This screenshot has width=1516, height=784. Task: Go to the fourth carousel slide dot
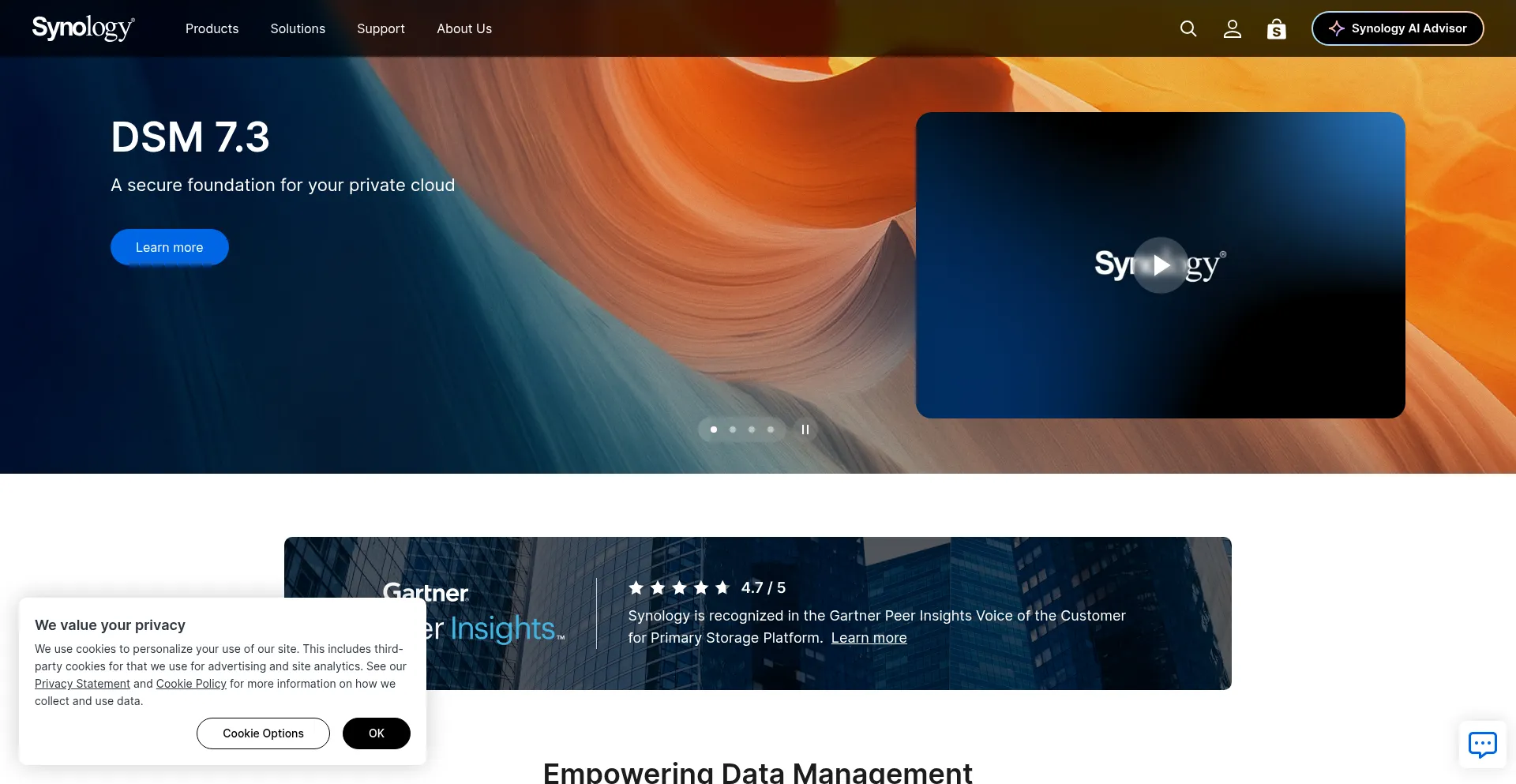point(771,430)
